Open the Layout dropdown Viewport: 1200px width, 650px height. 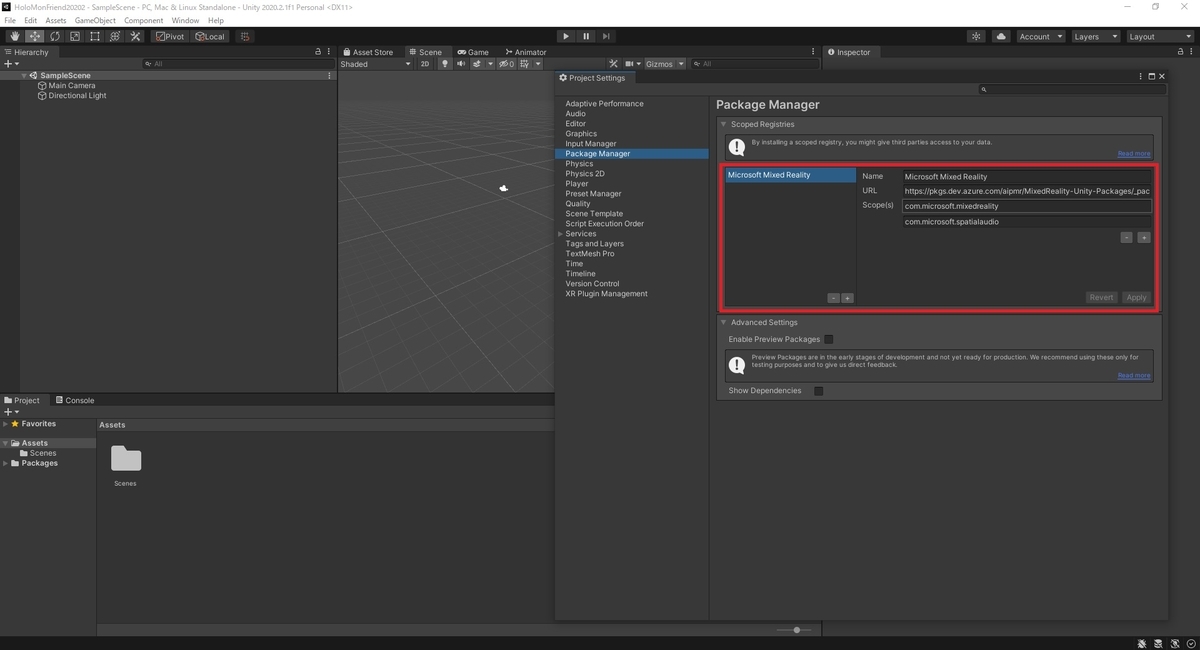[x=1158, y=36]
